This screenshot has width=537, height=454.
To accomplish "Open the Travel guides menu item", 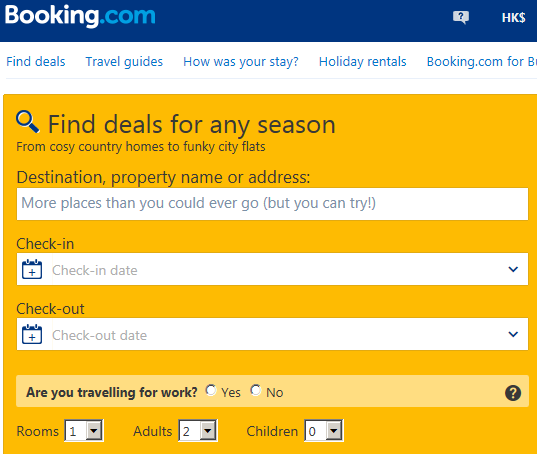I will point(124,62).
